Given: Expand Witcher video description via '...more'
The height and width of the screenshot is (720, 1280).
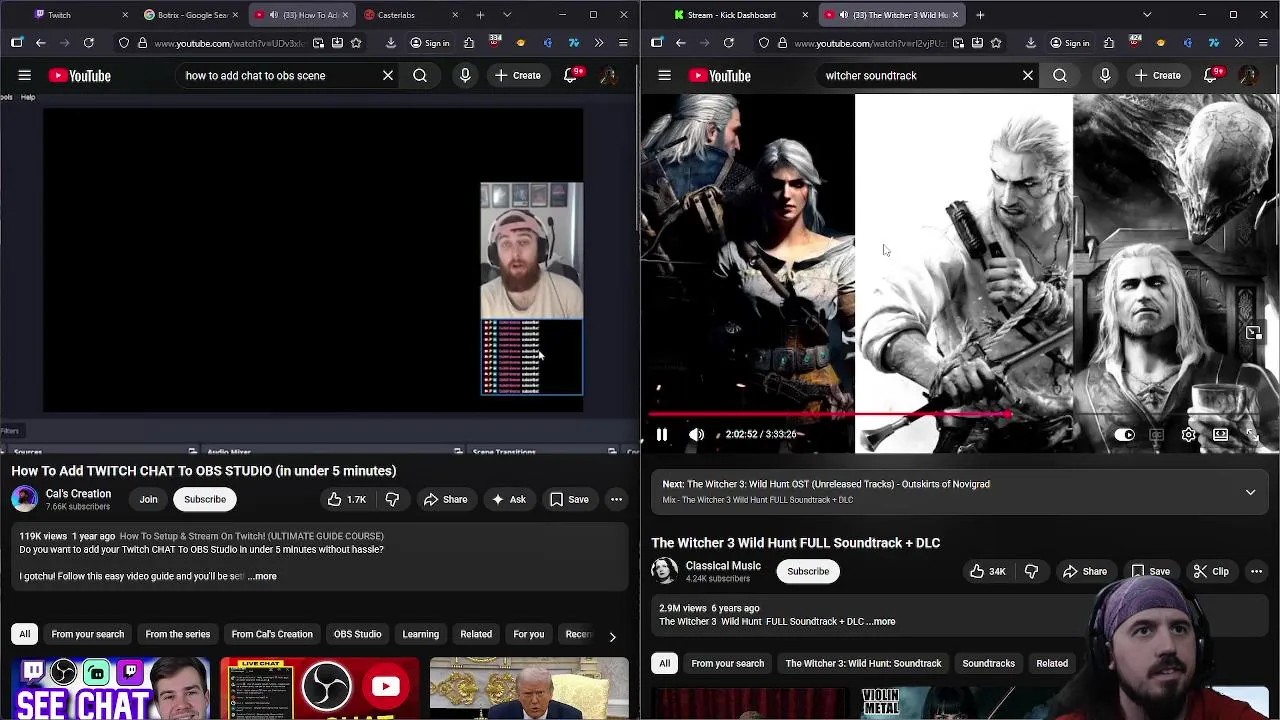Looking at the screenshot, I should [x=881, y=621].
